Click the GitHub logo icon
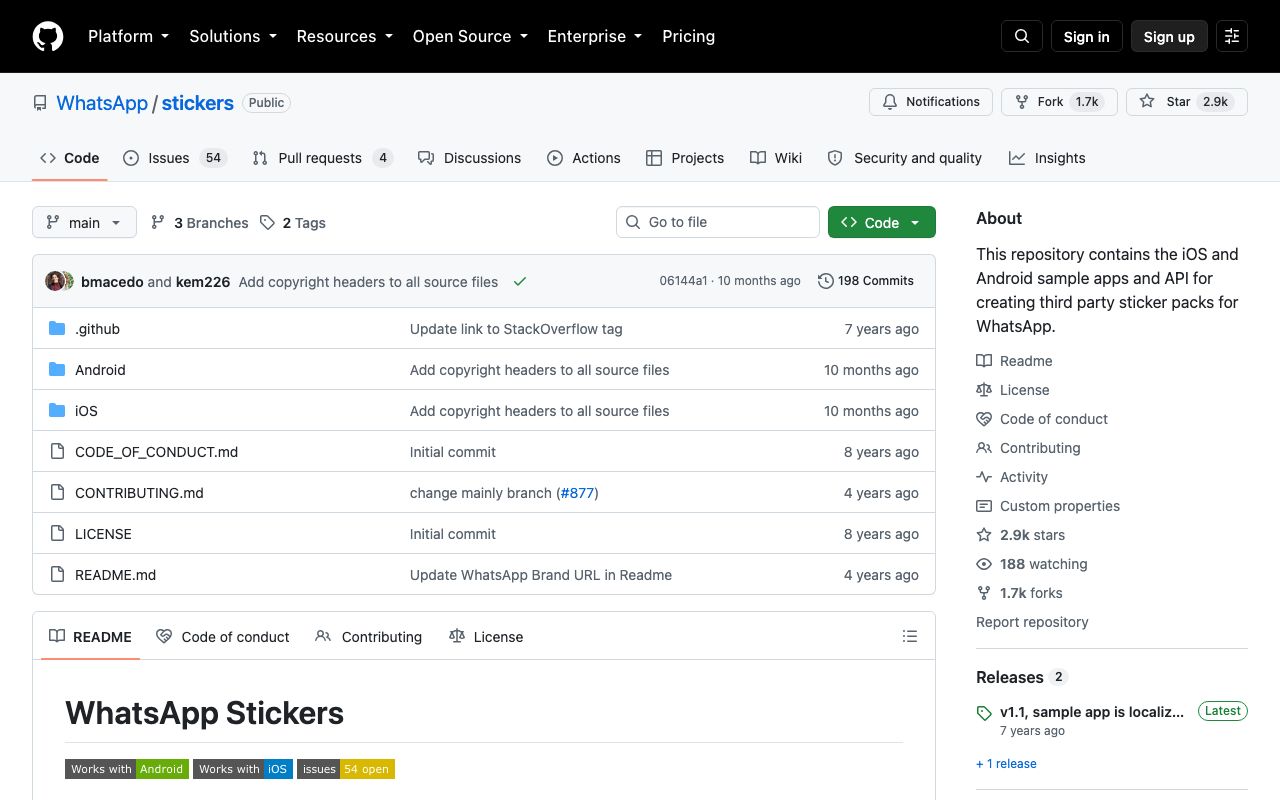Screen dimensions: 1280x800 pos(48,36)
